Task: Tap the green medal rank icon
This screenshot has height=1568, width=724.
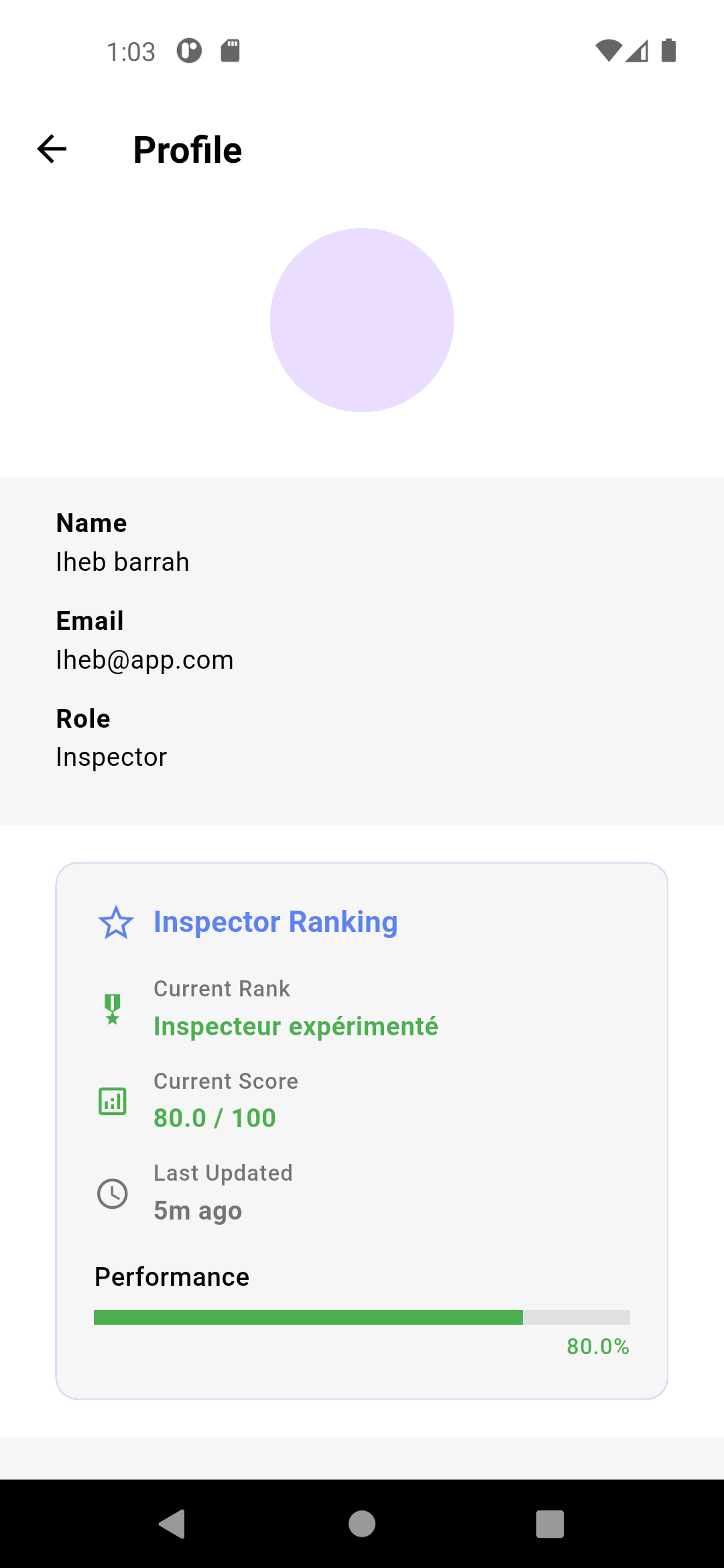Action: pyautogui.click(x=113, y=1008)
